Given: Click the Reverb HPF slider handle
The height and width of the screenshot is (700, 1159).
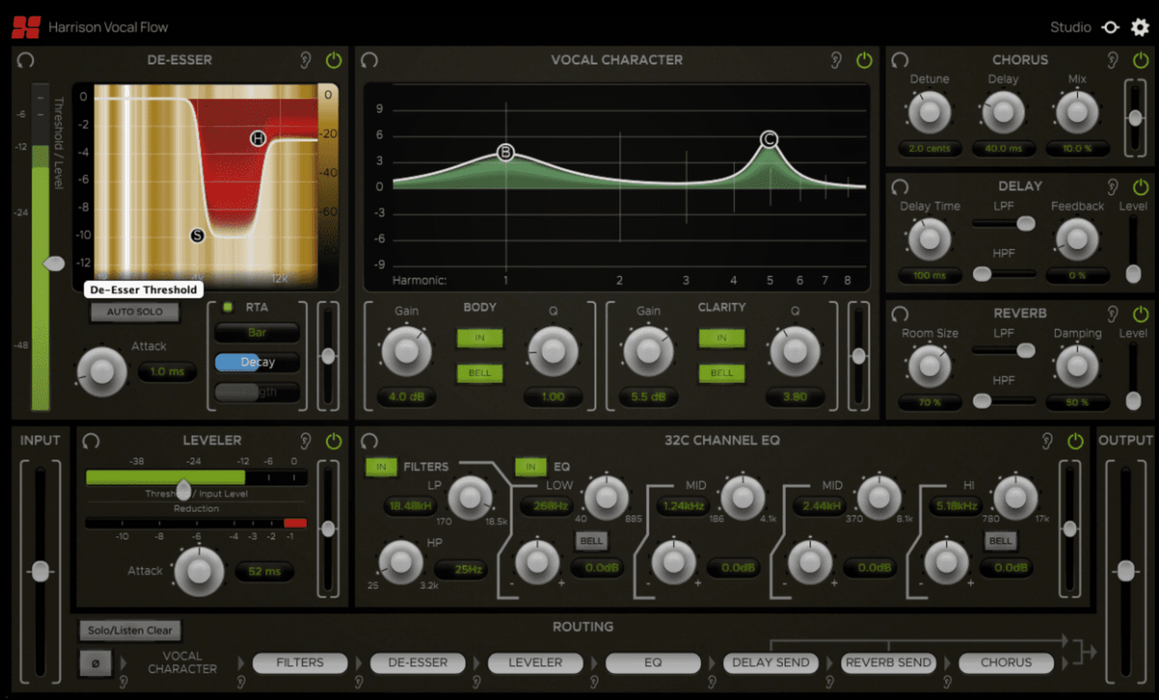Looking at the screenshot, I should click(x=982, y=401).
